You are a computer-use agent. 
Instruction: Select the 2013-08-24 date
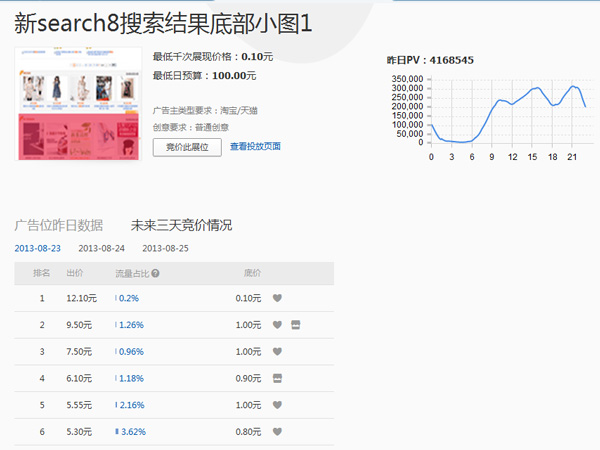click(x=101, y=248)
